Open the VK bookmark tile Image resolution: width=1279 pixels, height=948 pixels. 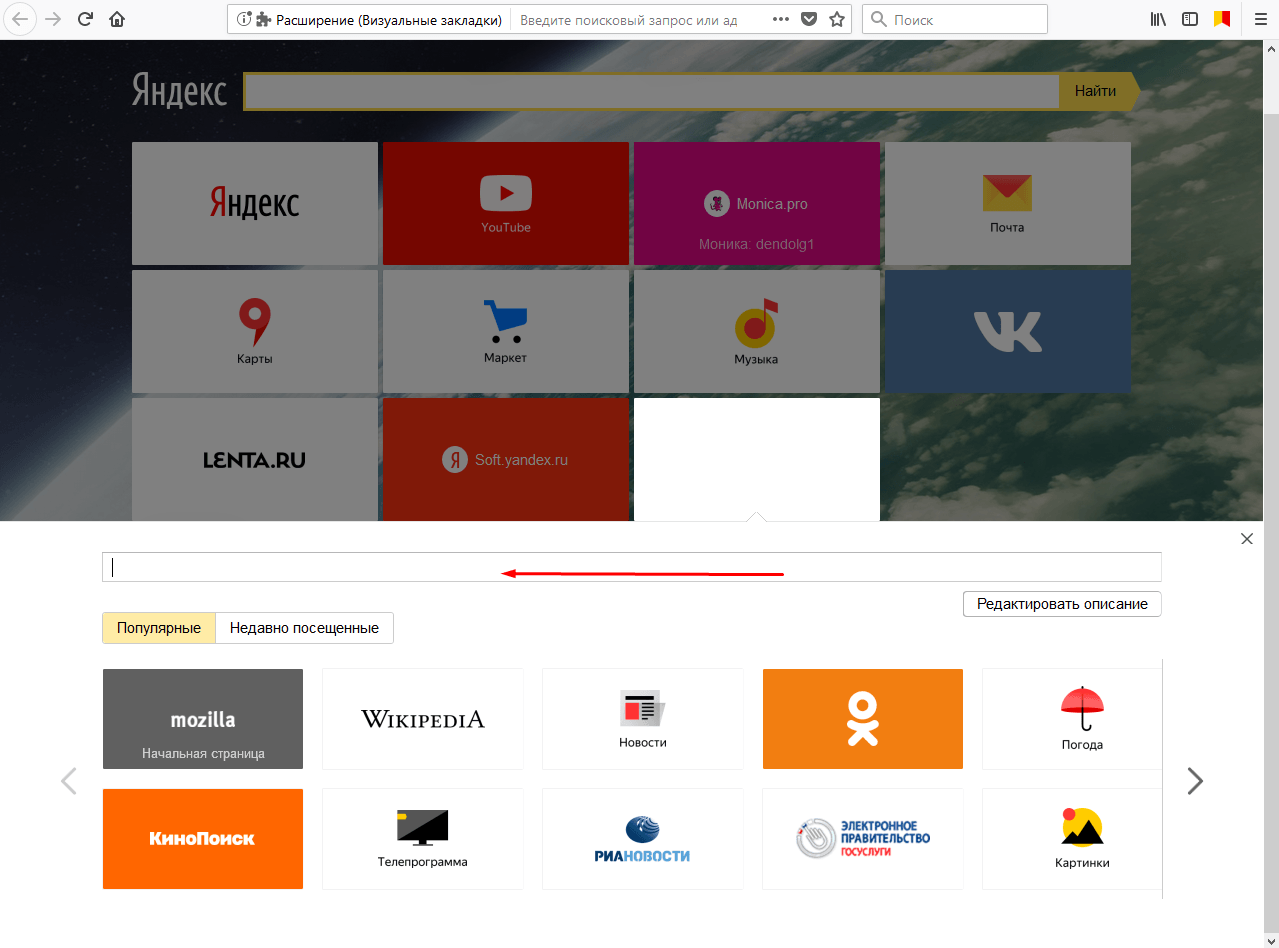tap(1008, 331)
